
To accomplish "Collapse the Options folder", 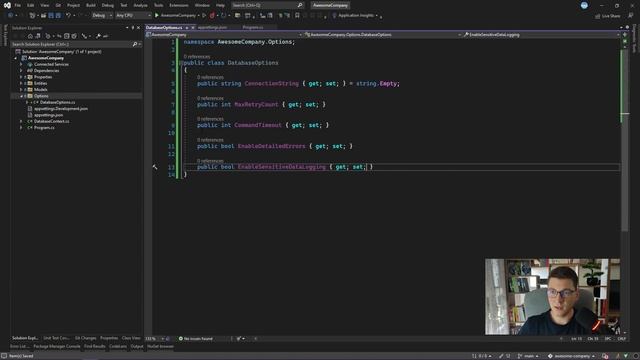I will coord(21,96).
